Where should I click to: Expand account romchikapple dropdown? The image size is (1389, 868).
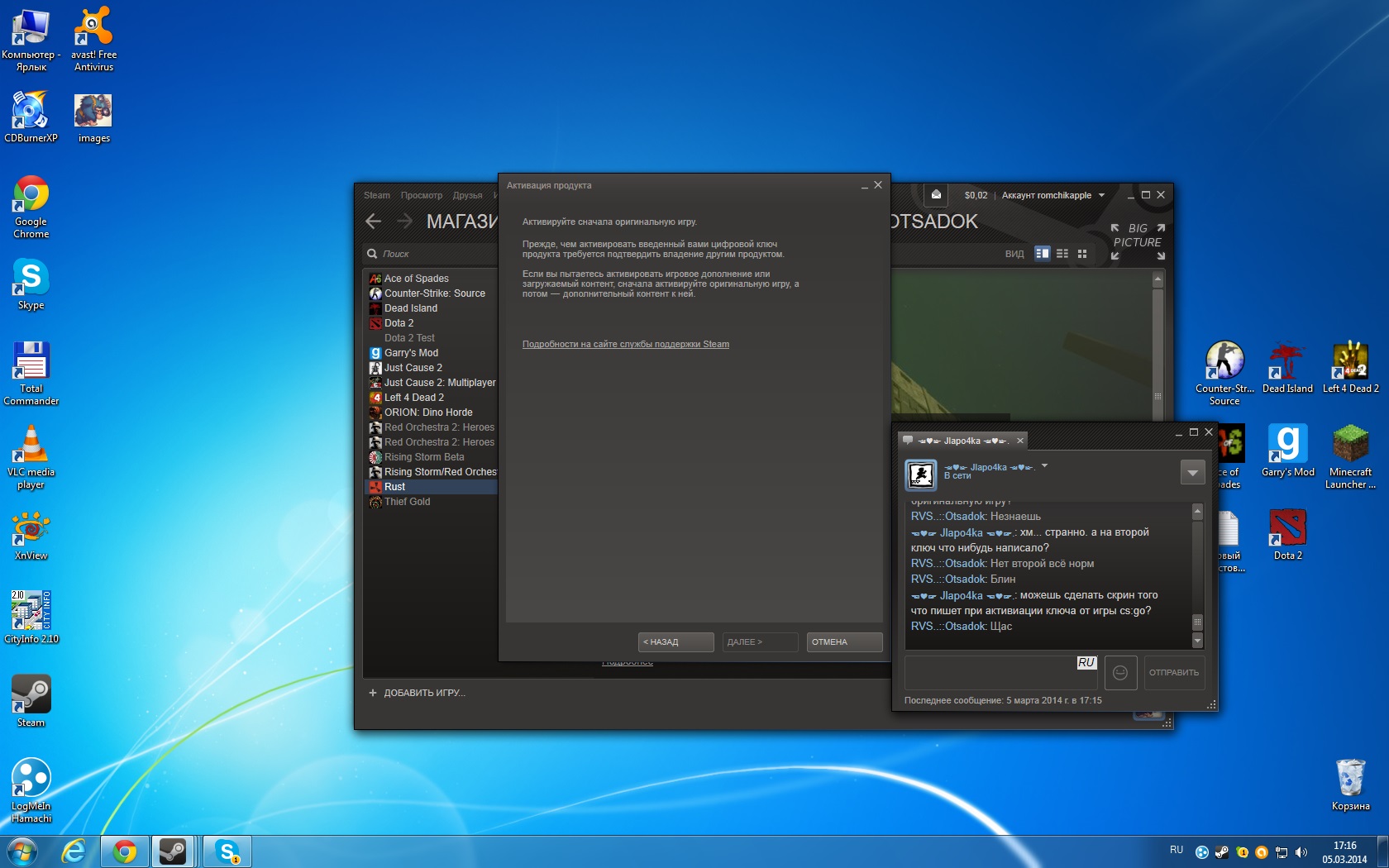click(1101, 196)
